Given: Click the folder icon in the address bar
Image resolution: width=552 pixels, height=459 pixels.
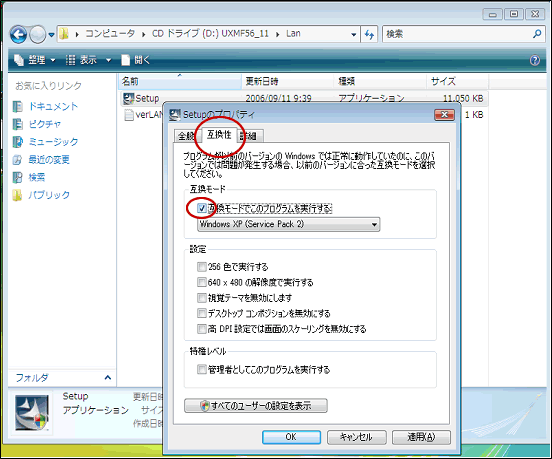Looking at the screenshot, I should 64,34.
